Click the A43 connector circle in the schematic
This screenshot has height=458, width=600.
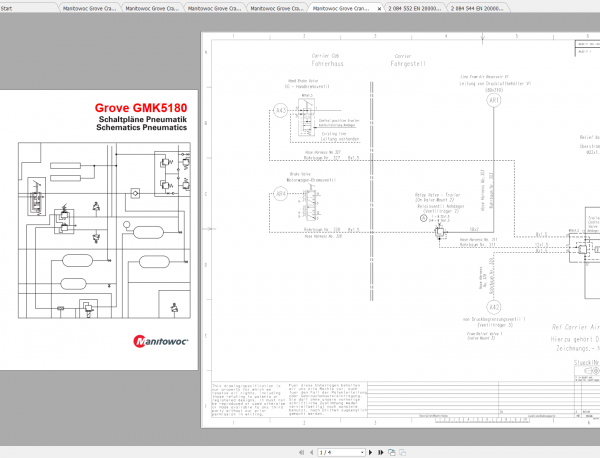pyautogui.click(x=280, y=111)
